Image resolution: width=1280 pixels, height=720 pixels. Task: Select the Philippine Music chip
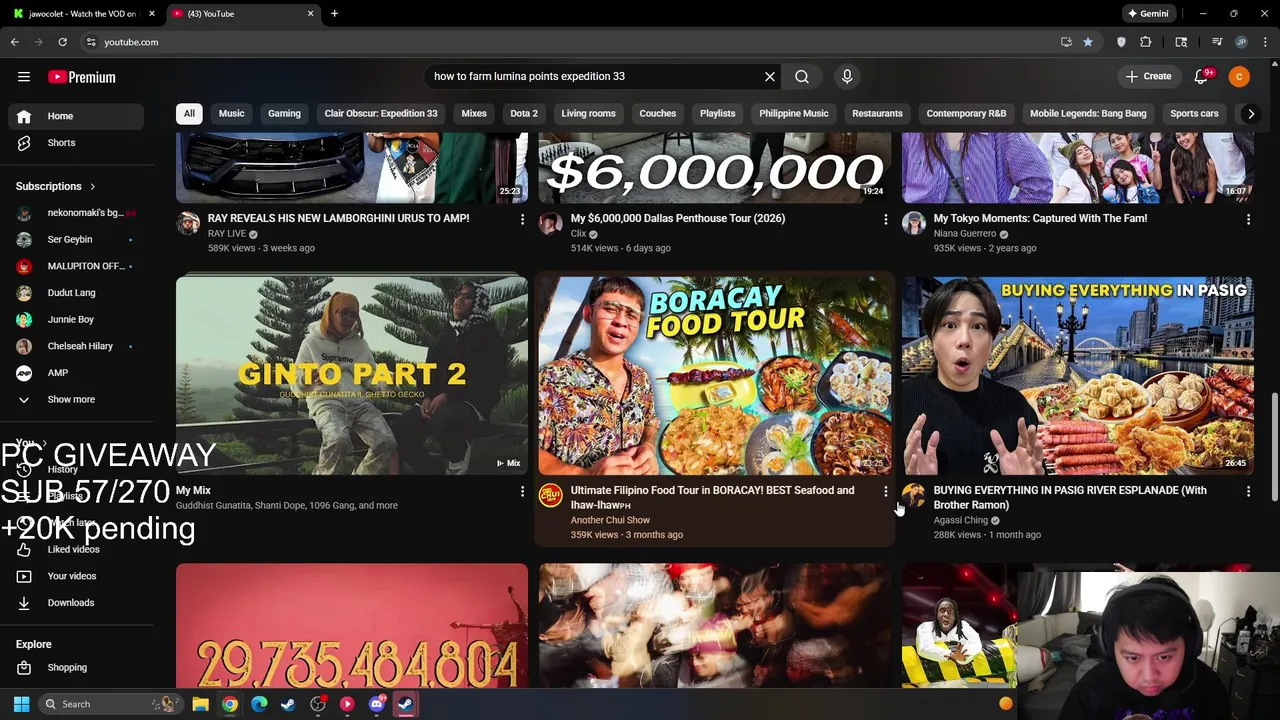(794, 114)
